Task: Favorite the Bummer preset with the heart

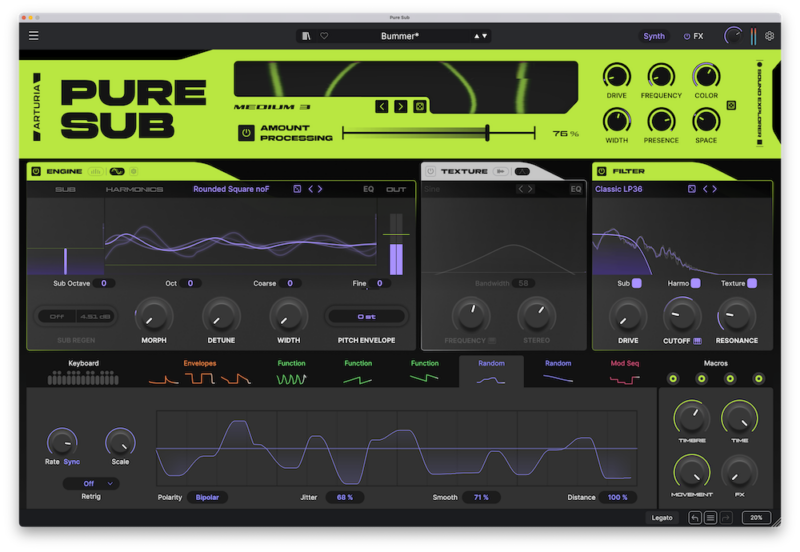Action: coord(324,36)
